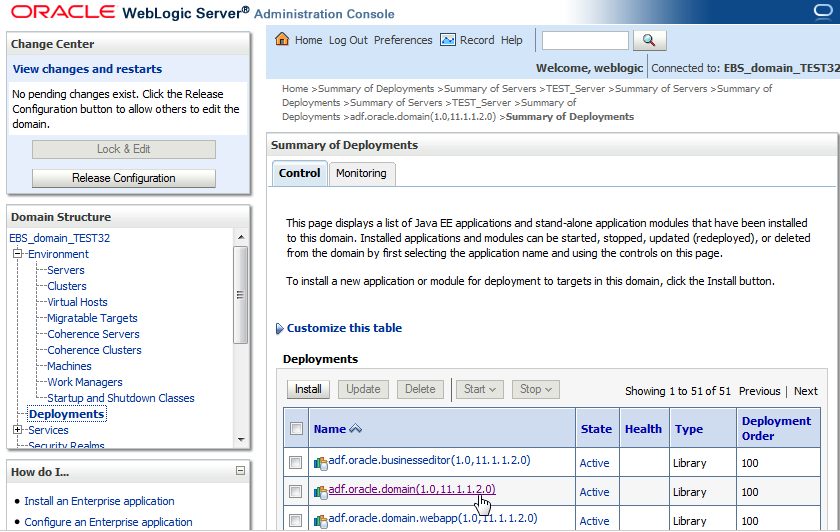Viewport: 840px width, 532px height.
Task: Collapse the Environment tree node
Action: [x=18, y=253]
